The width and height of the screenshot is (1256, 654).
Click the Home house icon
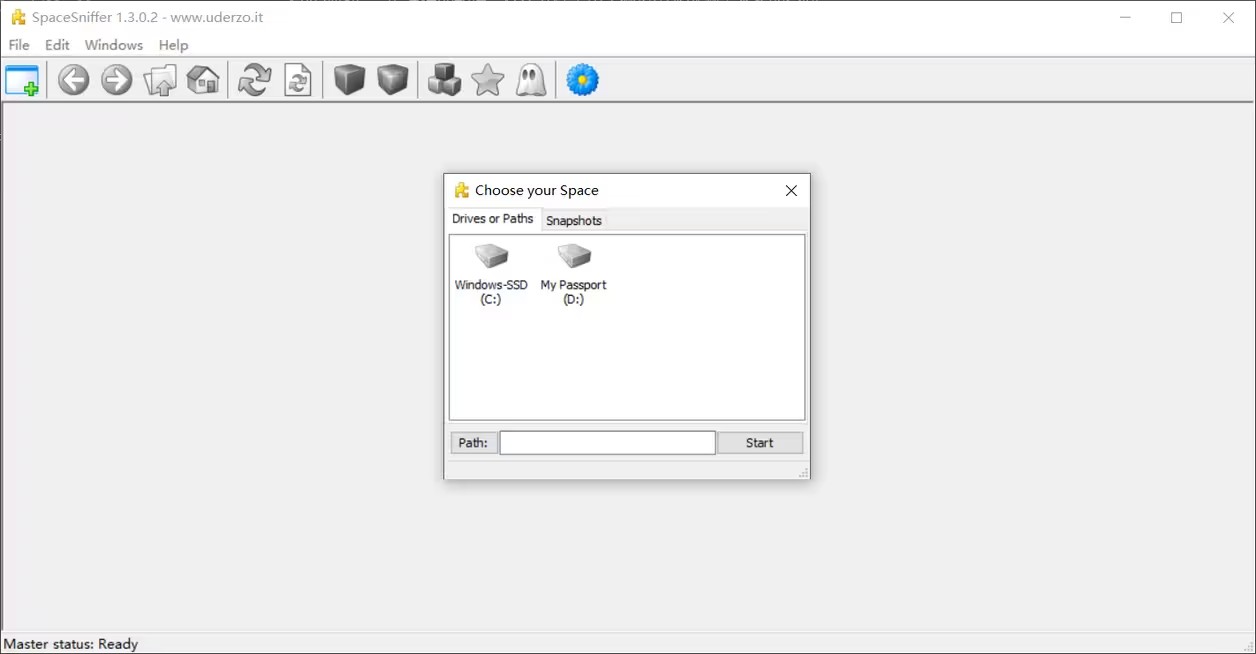click(x=203, y=80)
